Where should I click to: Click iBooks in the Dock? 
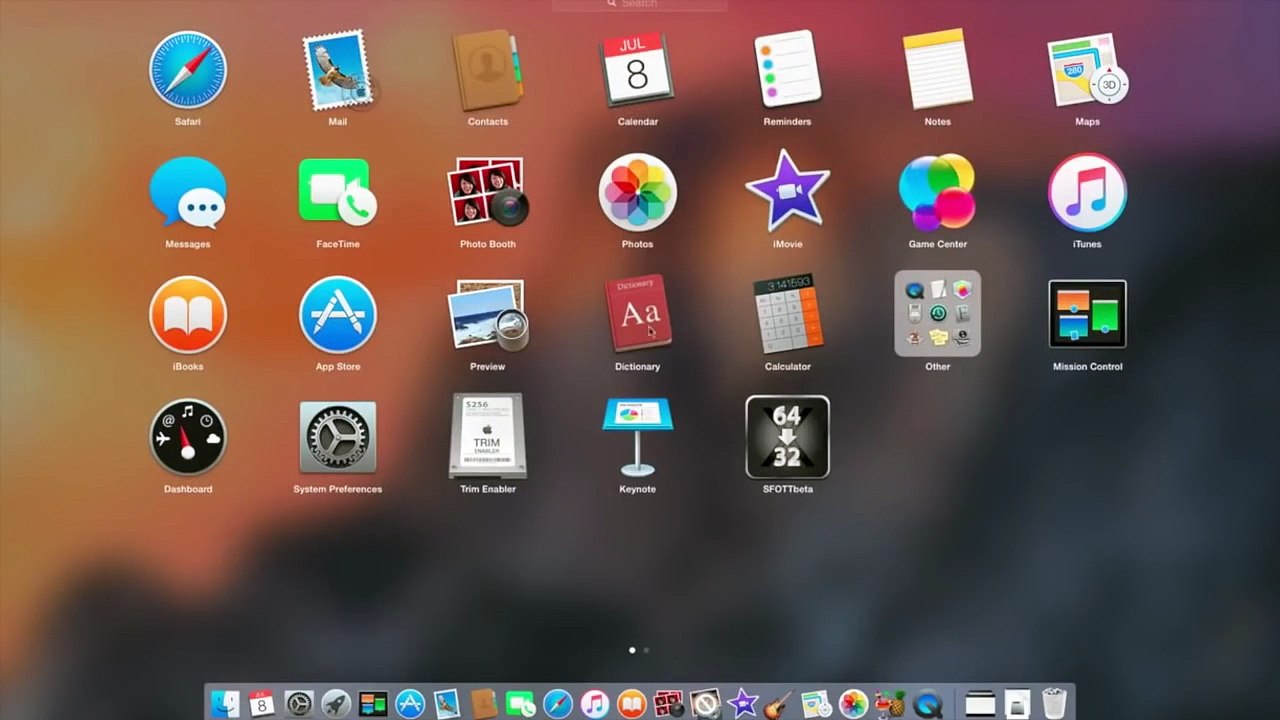click(631, 704)
